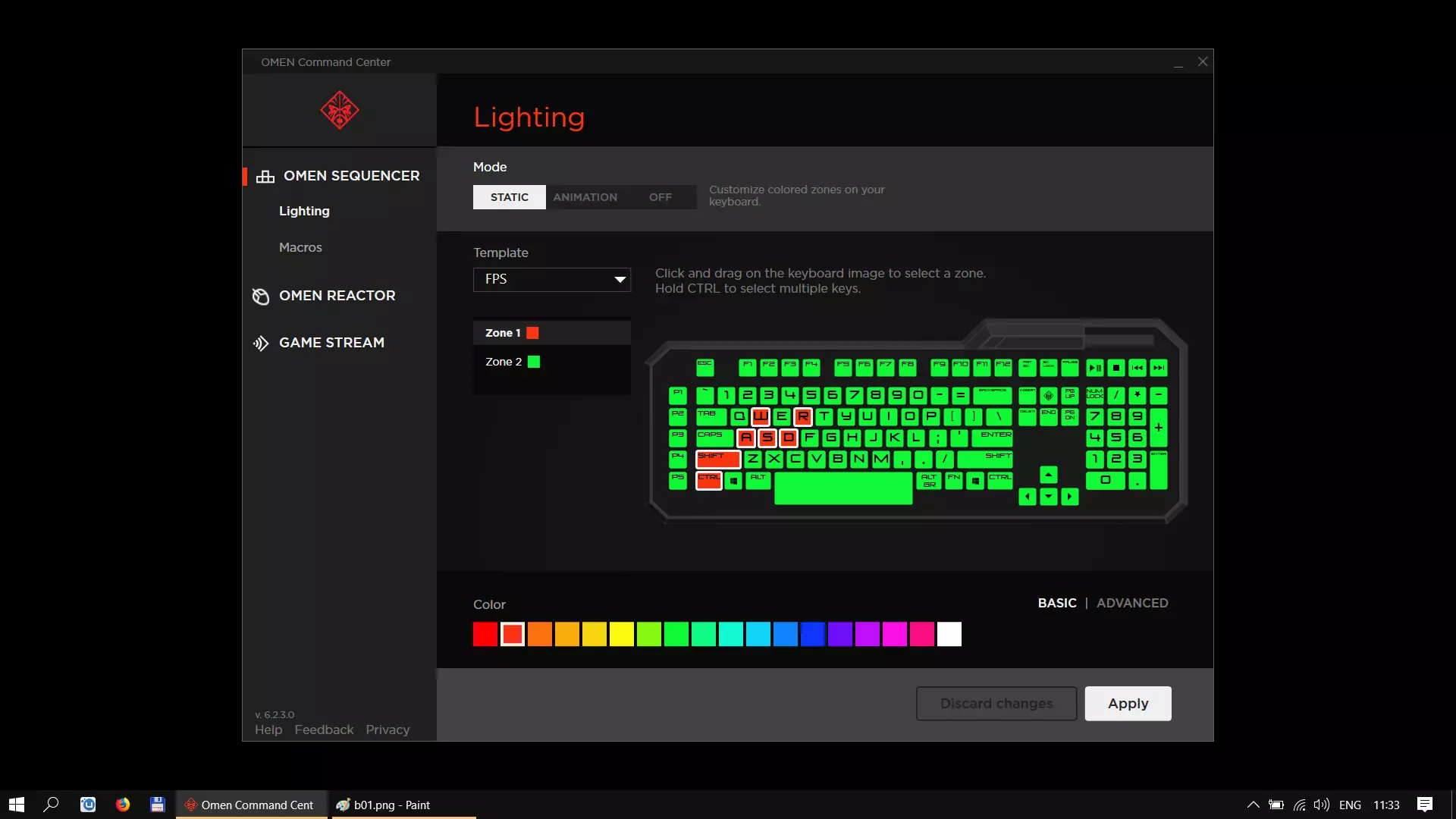Choose the magenta color swatch
This screenshot has width=1456, height=819.
coord(895,634)
